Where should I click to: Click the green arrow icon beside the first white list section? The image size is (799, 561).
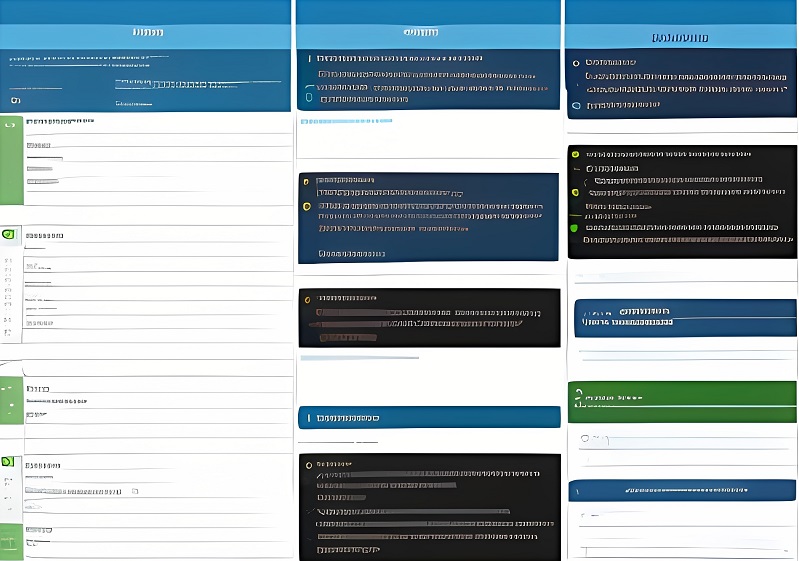coord(11,128)
